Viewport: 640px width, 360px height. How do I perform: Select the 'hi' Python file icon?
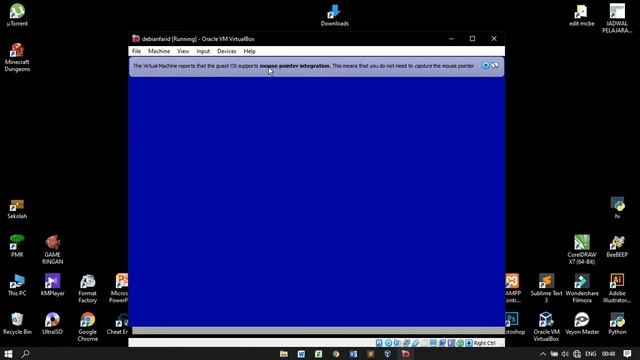(617, 208)
